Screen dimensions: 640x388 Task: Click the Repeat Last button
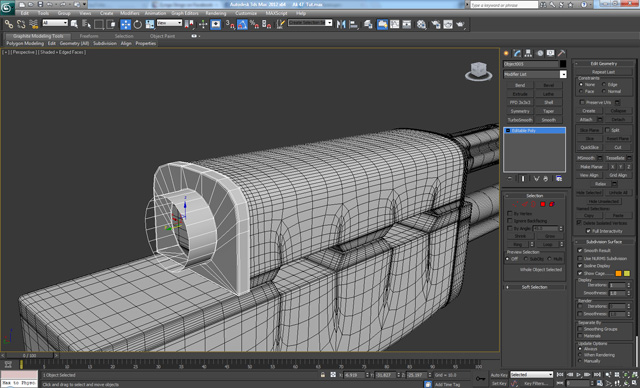[603, 72]
